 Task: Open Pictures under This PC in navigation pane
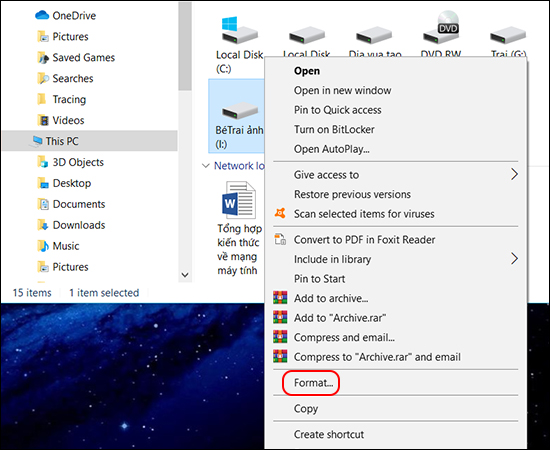pos(71,267)
